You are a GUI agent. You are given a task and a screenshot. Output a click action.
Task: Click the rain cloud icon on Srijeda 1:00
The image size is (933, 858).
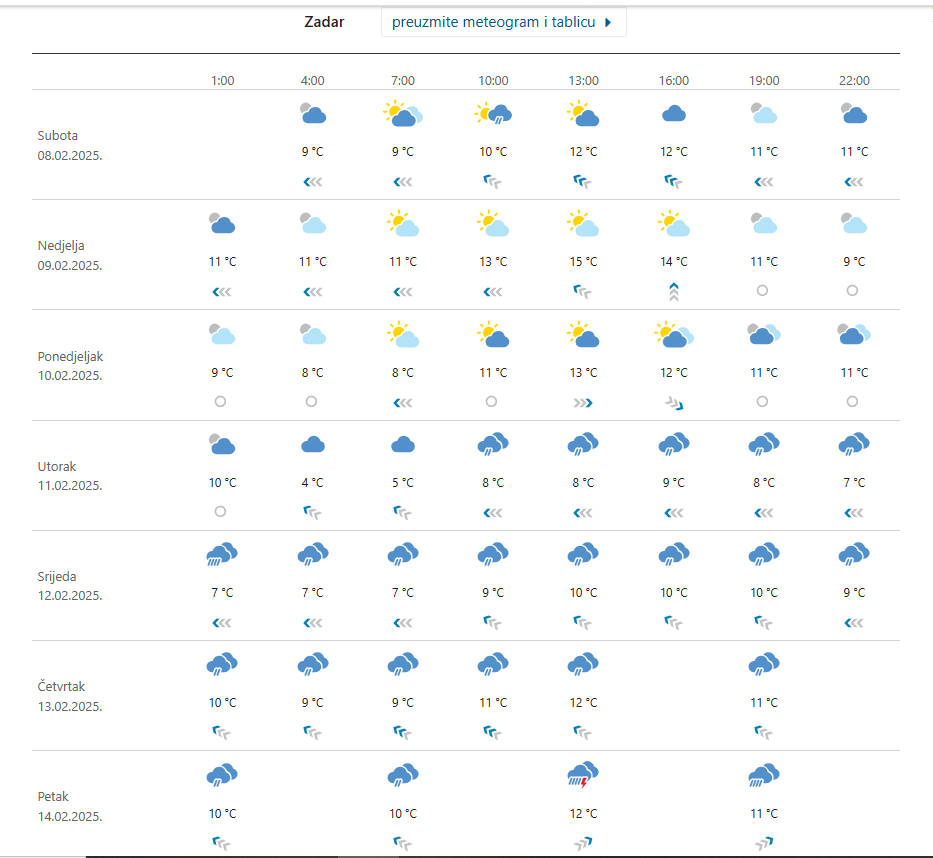(x=222, y=554)
